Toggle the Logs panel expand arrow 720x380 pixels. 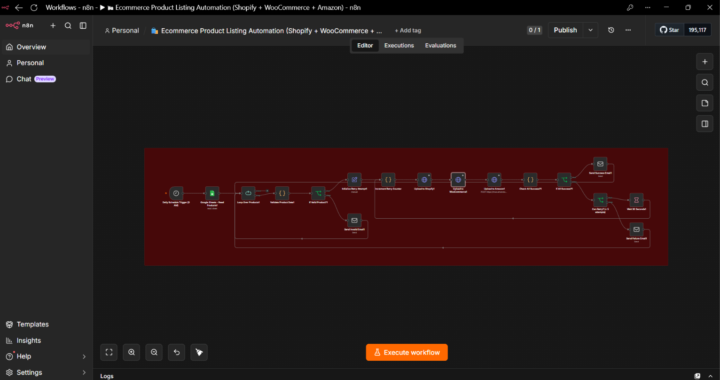710,376
